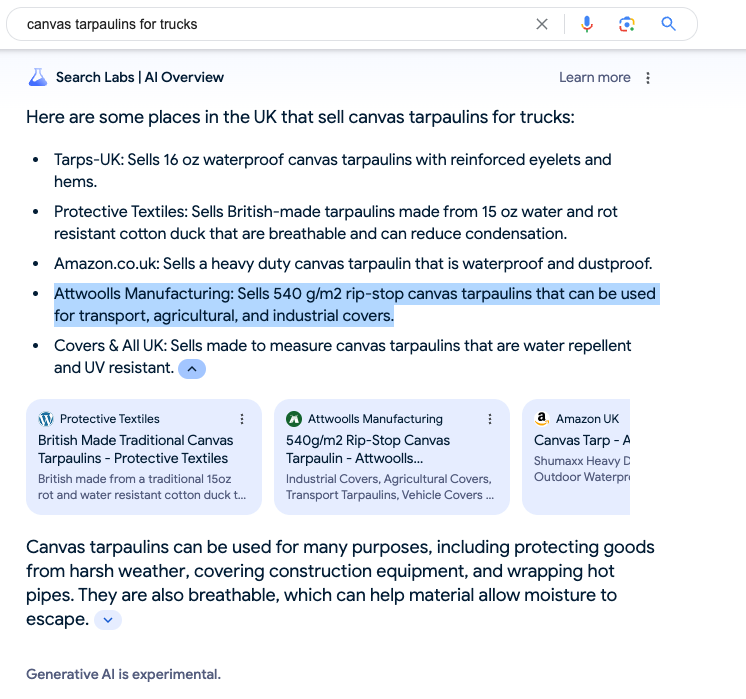The height and width of the screenshot is (699, 746).
Task: Open Attwoolls Manufacturing card three-dot menu
Action: coord(490,419)
